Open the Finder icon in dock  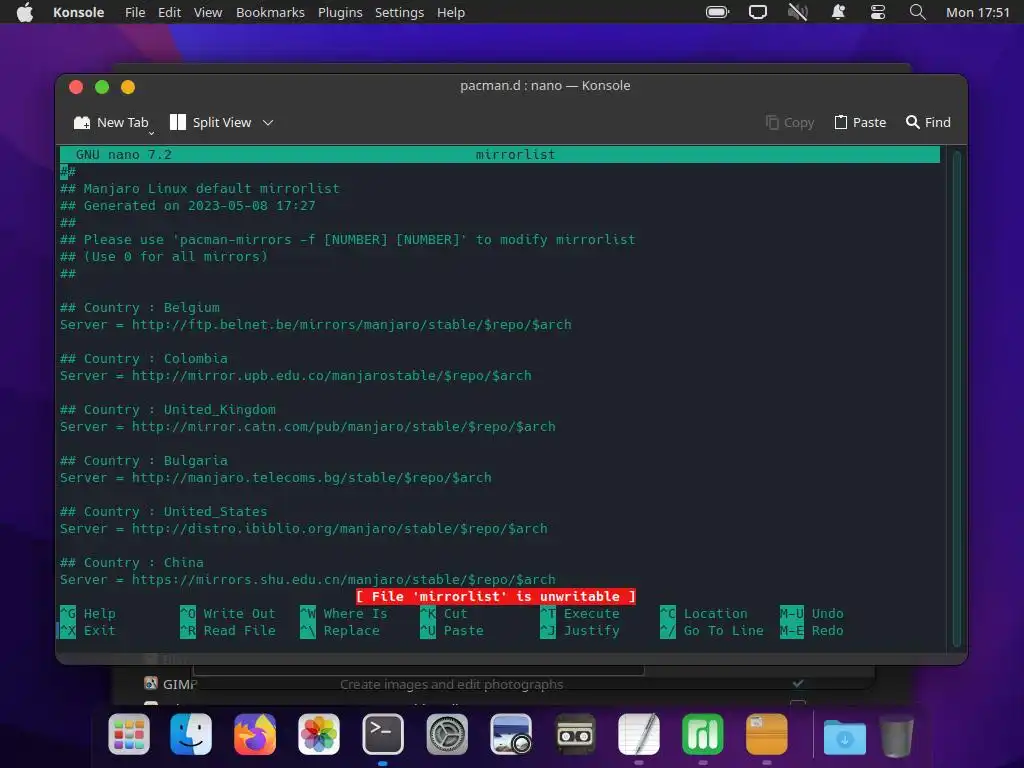click(x=191, y=734)
